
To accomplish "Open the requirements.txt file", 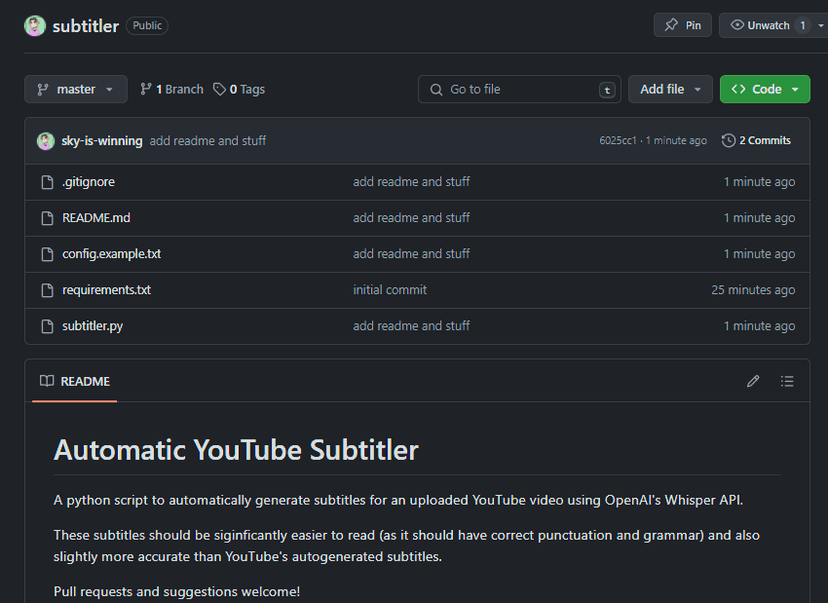I will [106, 290].
